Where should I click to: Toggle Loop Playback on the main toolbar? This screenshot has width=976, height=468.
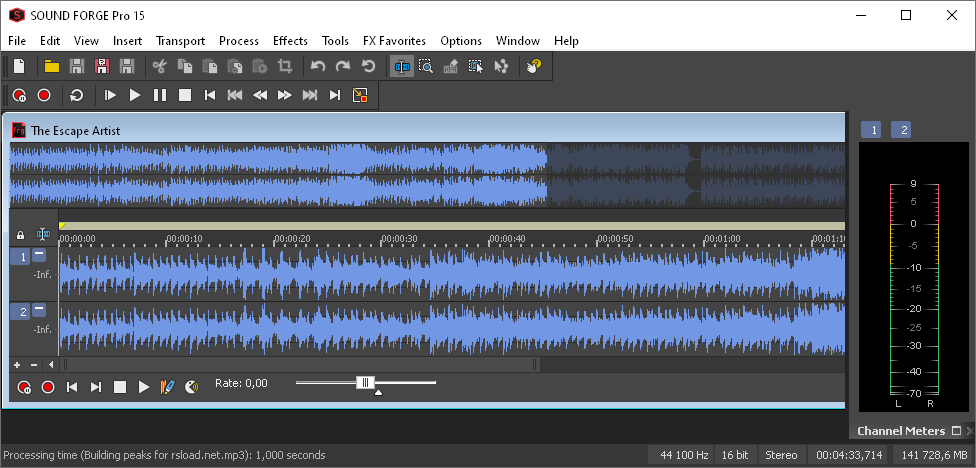tap(77, 95)
